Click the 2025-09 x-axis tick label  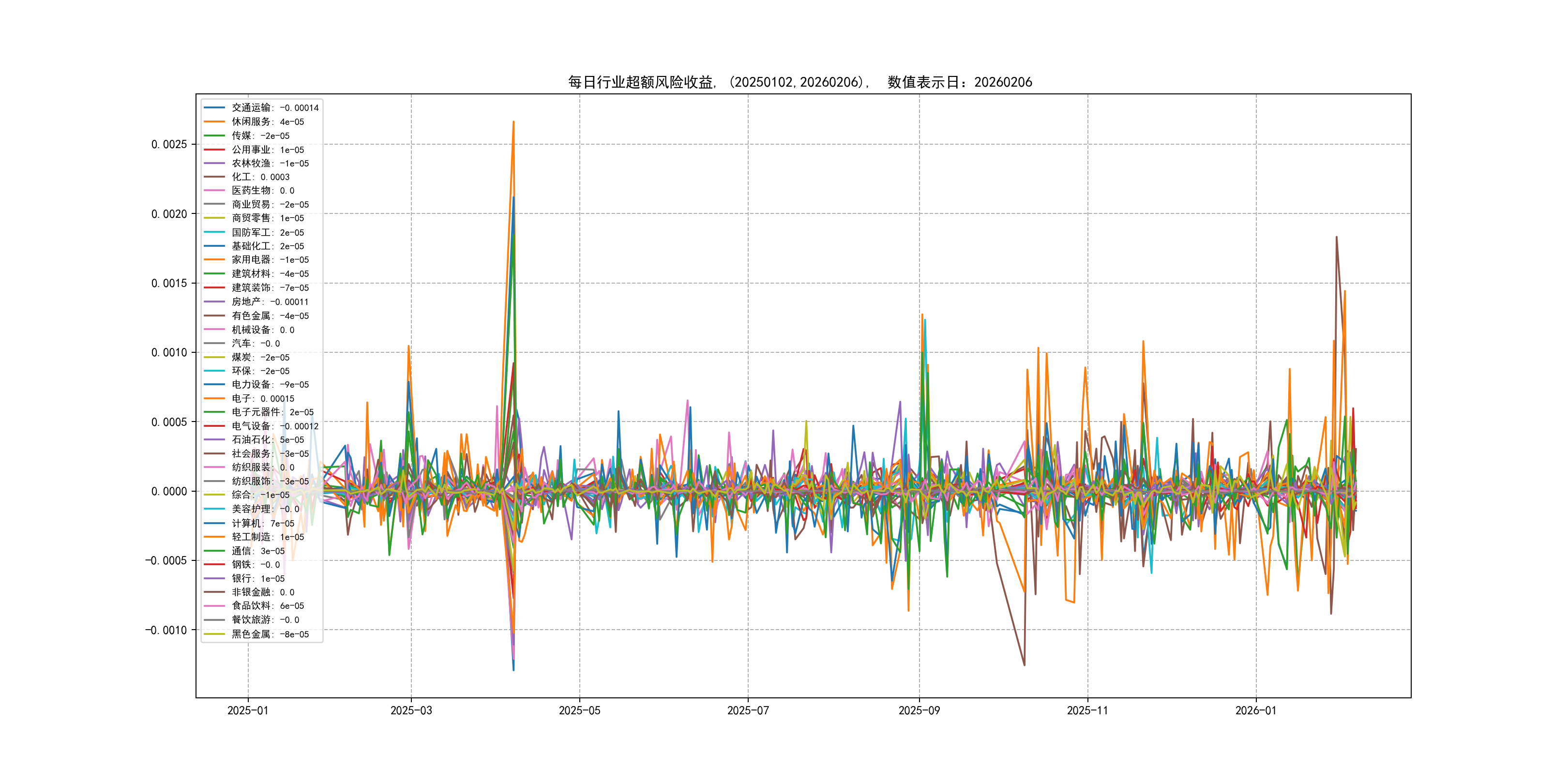(x=919, y=710)
